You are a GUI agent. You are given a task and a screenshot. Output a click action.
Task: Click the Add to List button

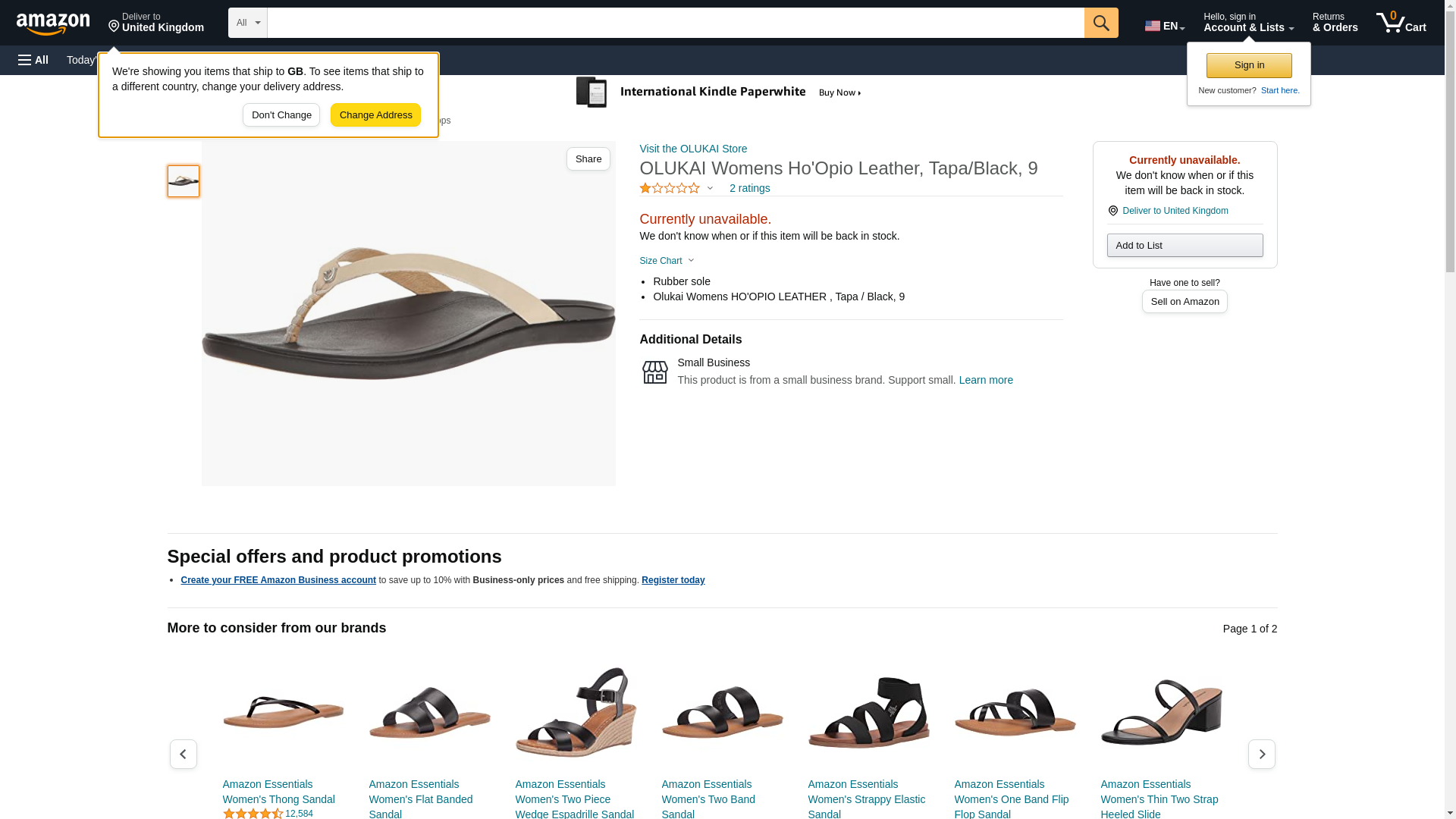(x=1185, y=245)
